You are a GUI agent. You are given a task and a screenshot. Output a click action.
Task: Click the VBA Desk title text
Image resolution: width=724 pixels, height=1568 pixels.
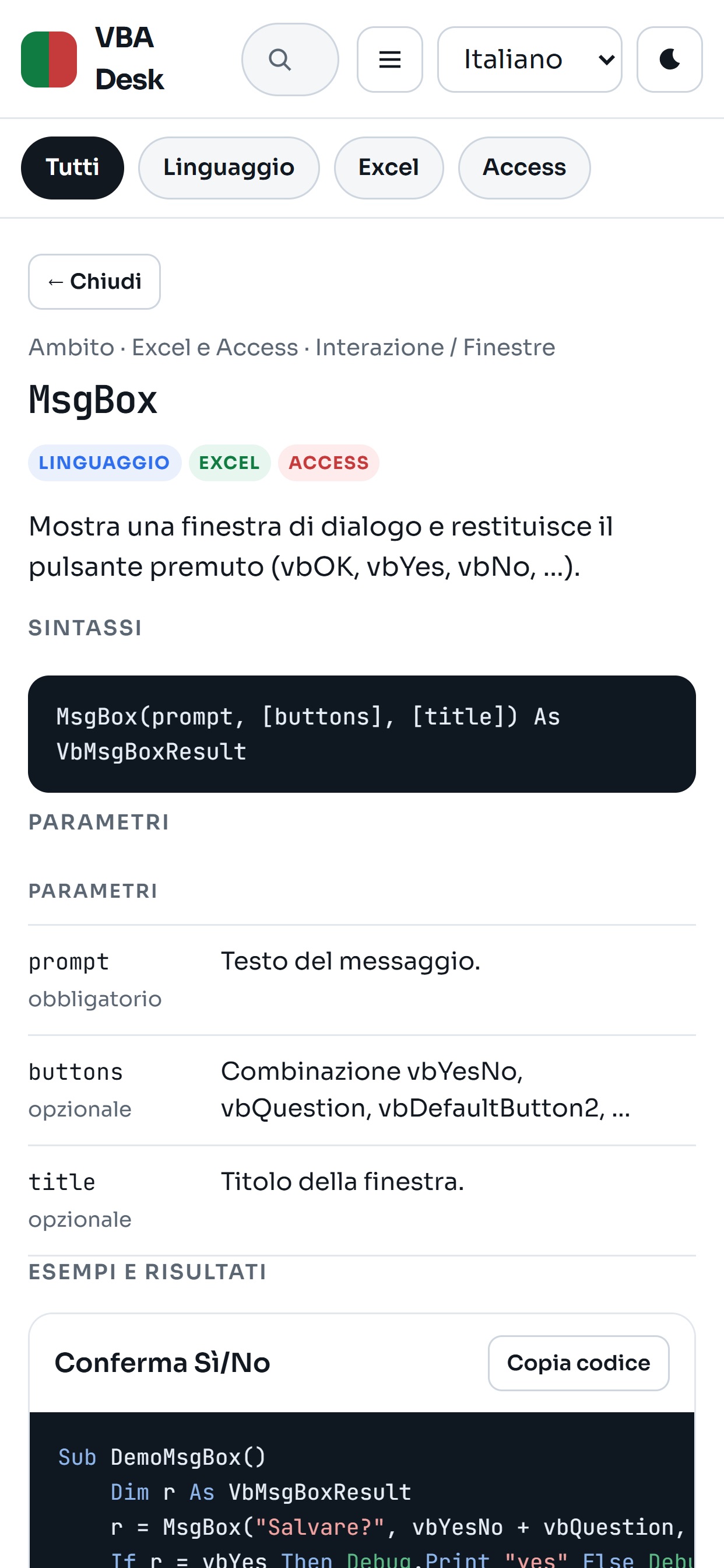(129, 58)
